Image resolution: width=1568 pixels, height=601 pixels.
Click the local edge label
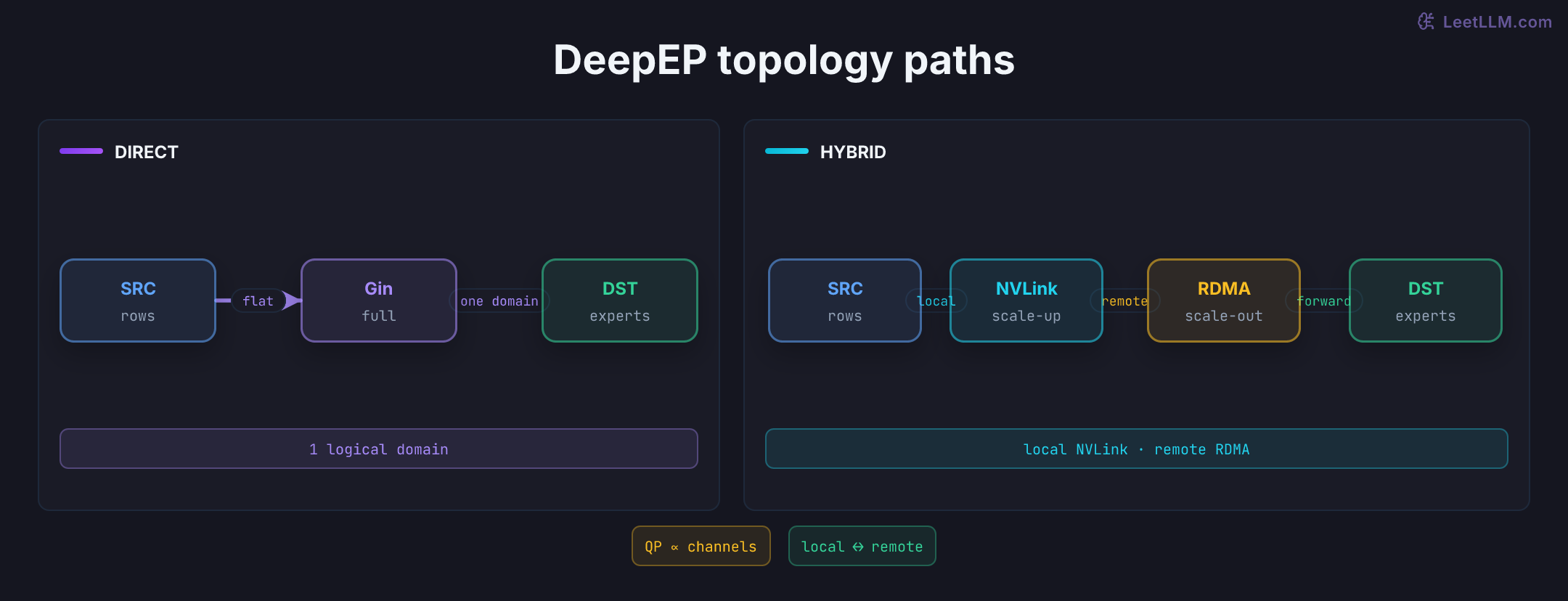point(936,301)
